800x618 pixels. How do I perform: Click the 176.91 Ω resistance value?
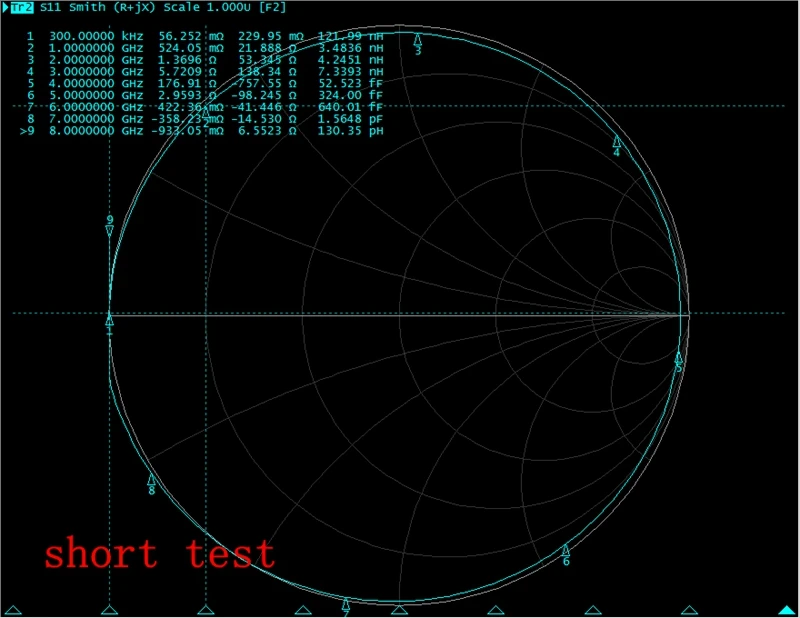pos(187,83)
